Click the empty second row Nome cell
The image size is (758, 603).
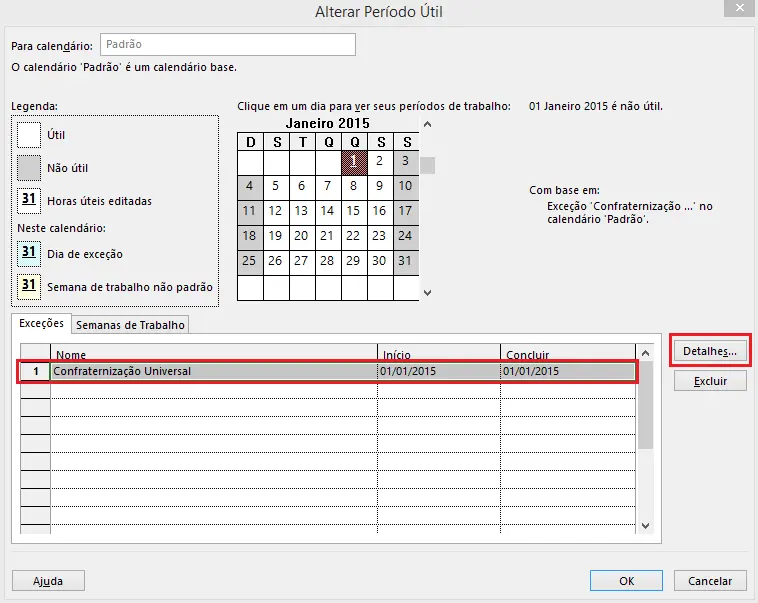click(x=214, y=390)
